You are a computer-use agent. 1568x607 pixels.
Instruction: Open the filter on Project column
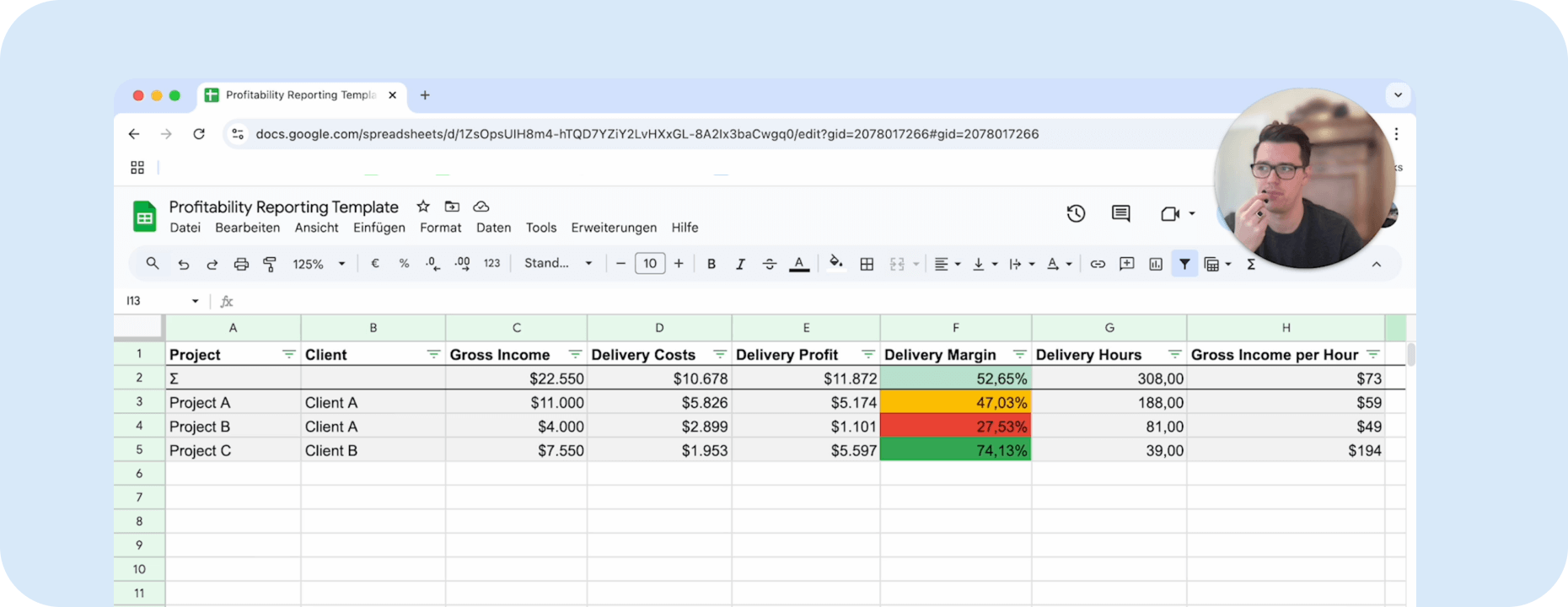click(288, 354)
